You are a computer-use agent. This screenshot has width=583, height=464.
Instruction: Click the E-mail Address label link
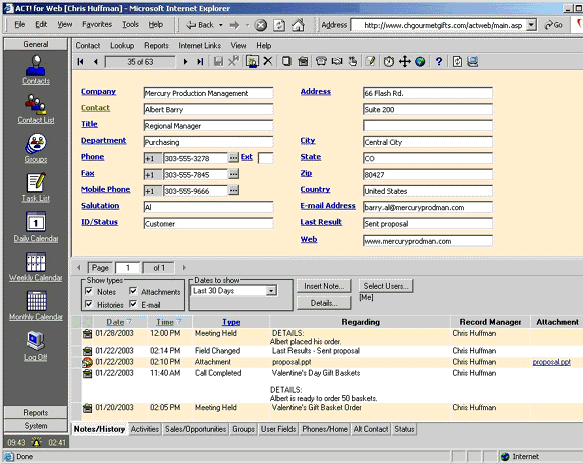(x=328, y=206)
